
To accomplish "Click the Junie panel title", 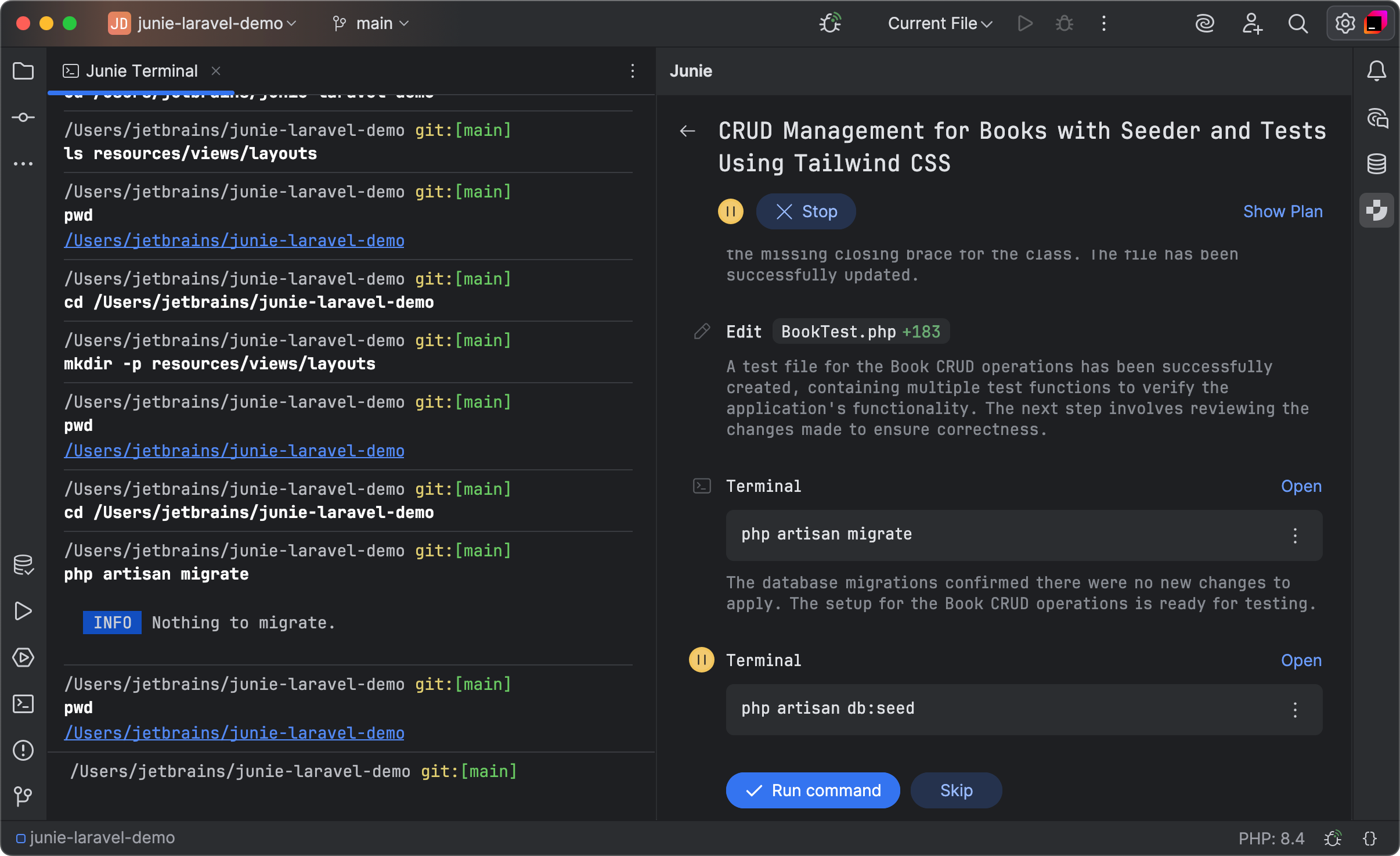I will pyautogui.click(x=691, y=71).
